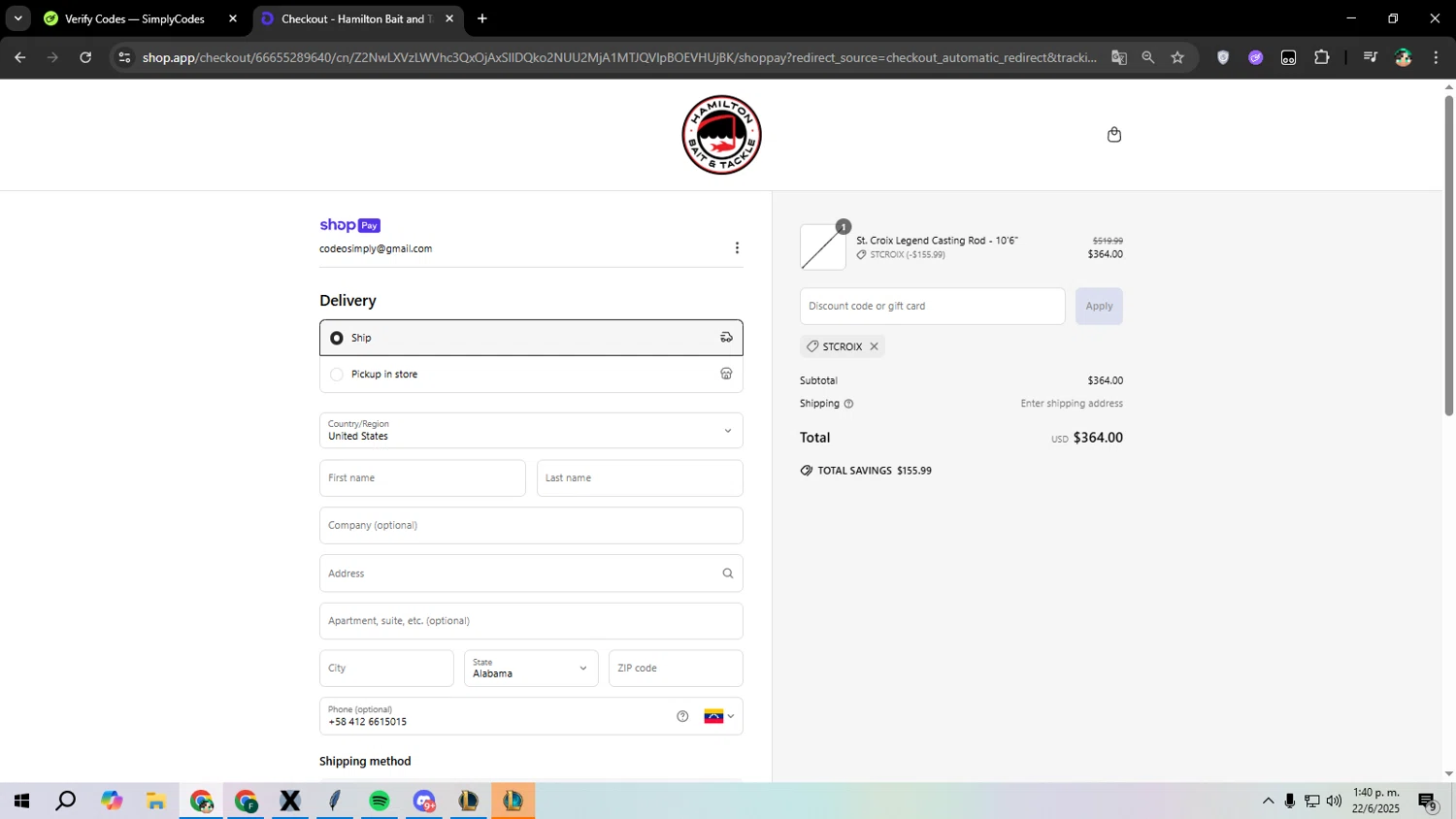The height and width of the screenshot is (819, 1456).
Task: Click the codeosimply@gmail.com email text
Action: click(376, 249)
